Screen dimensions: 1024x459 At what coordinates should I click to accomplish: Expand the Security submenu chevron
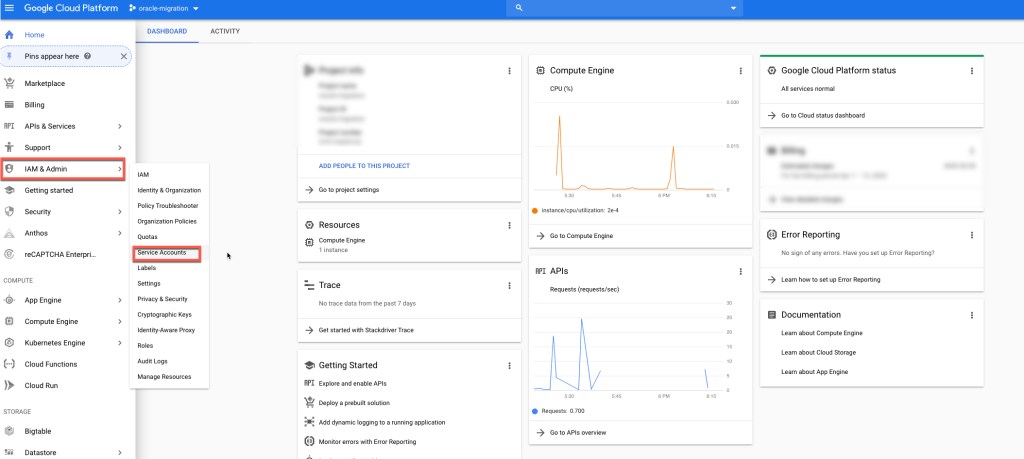click(120, 212)
